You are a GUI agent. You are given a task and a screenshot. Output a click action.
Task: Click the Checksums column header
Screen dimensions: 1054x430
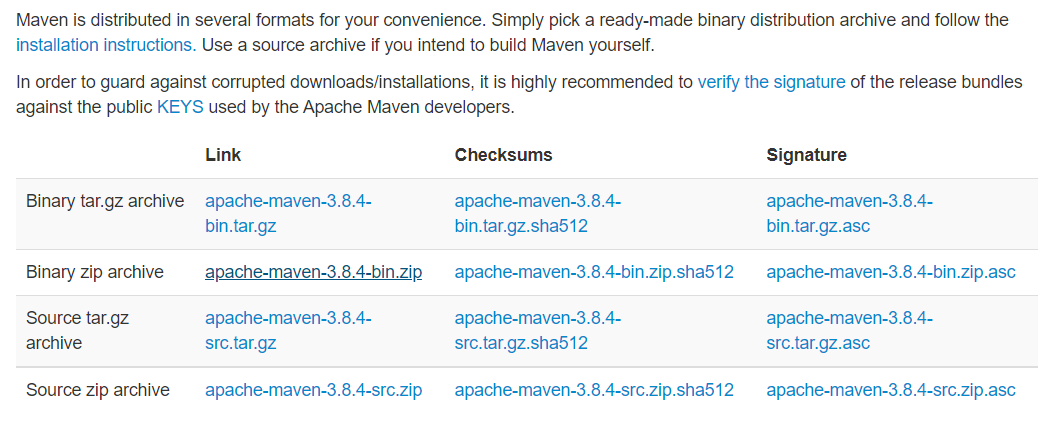click(x=503, y=155)
